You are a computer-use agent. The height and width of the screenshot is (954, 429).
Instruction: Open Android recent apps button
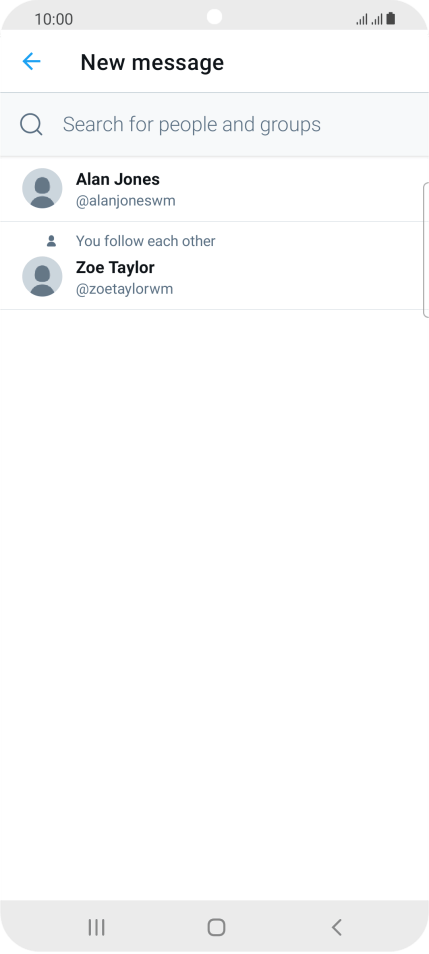click(96, 927)
